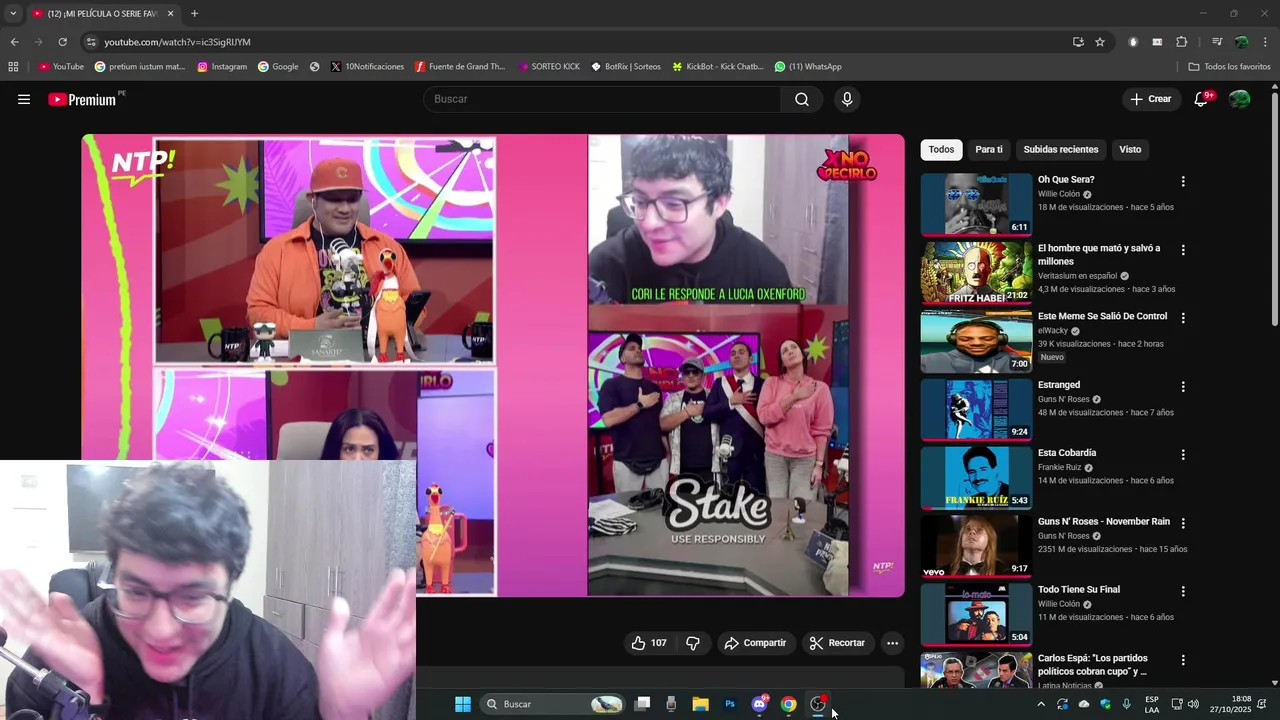1280x720 pixels.
Task: Click the YouTube page vertical scrollbar
Action: click(1275, 208)
